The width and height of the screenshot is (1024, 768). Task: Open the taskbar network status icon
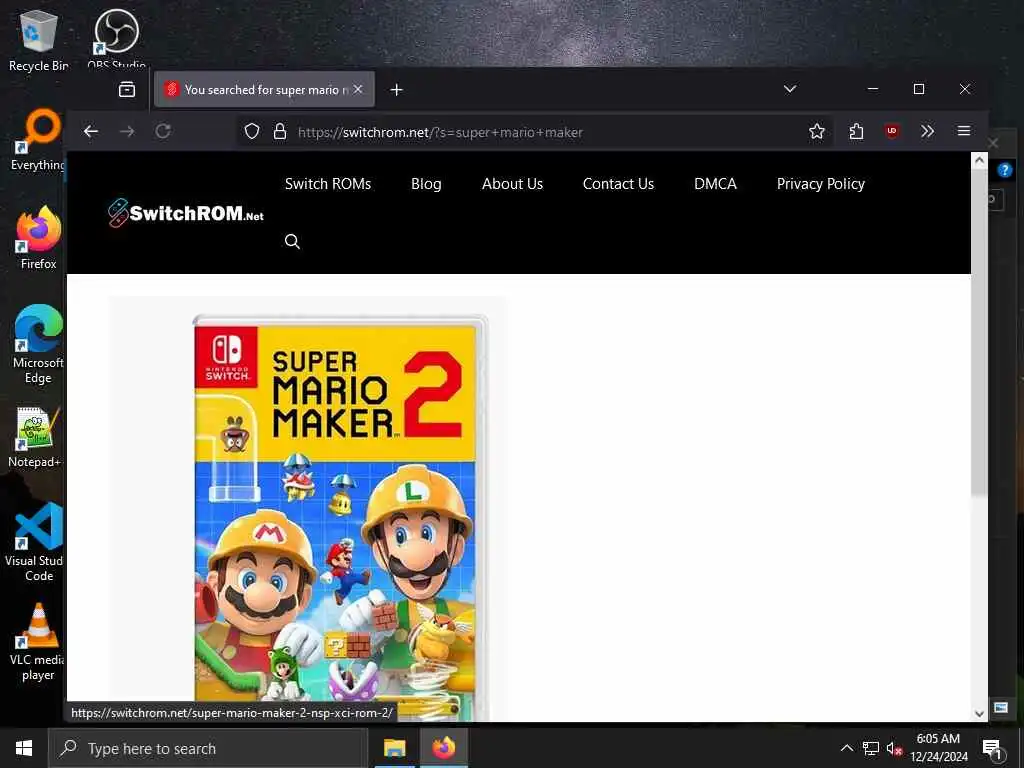[x=871, y=748]
